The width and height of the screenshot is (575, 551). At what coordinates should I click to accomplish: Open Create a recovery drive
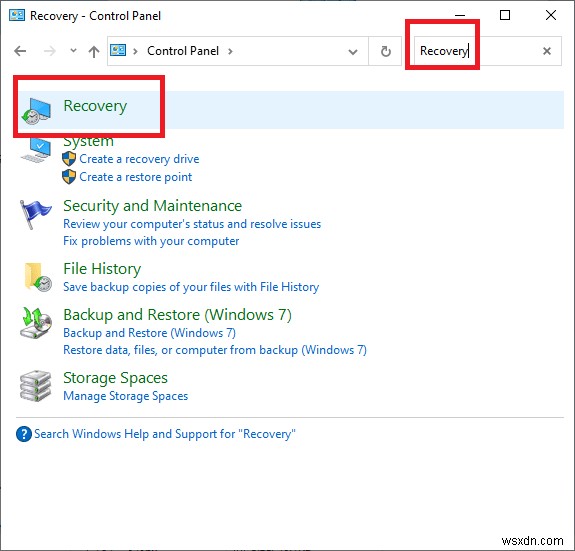[139, 159]
